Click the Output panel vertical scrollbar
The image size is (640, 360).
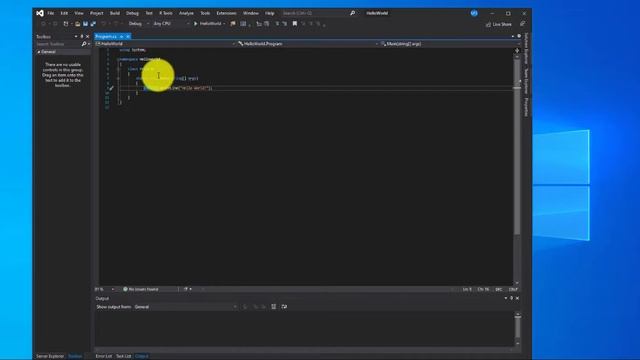tap(518, 329)
